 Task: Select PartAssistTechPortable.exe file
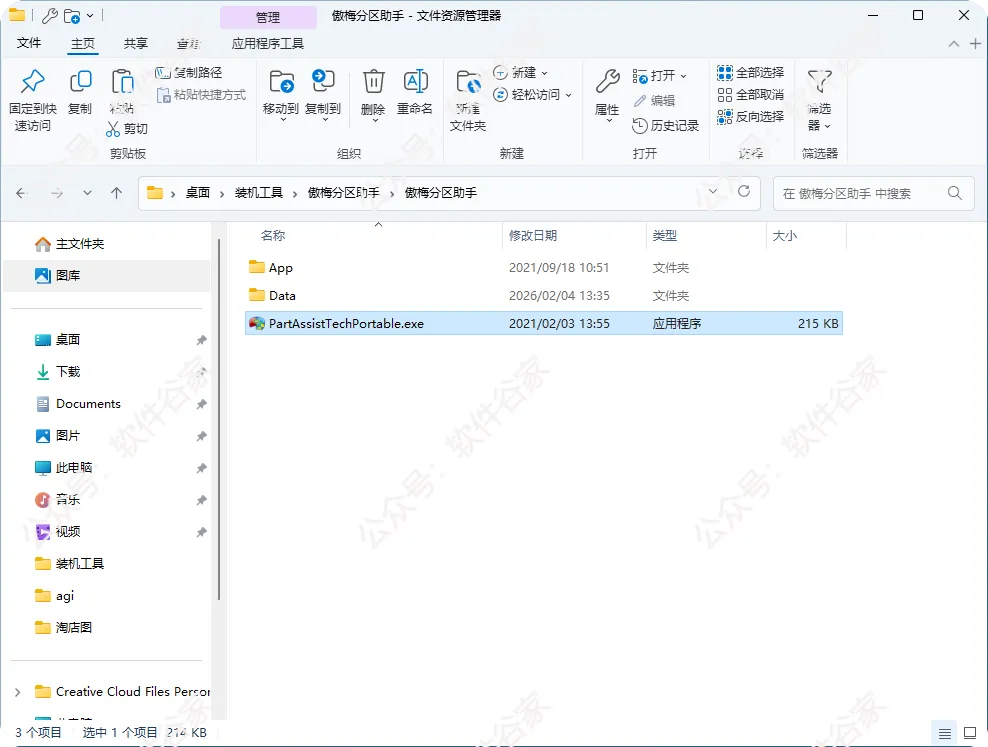[543, 323]
